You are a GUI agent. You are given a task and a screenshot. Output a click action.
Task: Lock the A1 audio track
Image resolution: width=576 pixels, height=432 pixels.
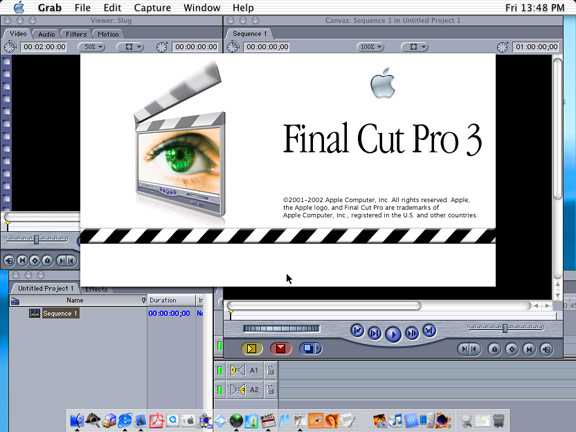(x=270, y=370)
